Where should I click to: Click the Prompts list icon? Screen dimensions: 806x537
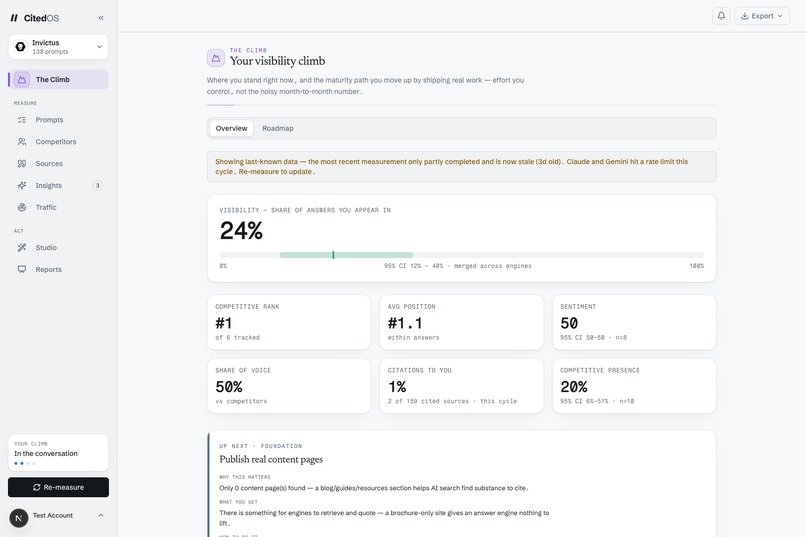[22, 120]
